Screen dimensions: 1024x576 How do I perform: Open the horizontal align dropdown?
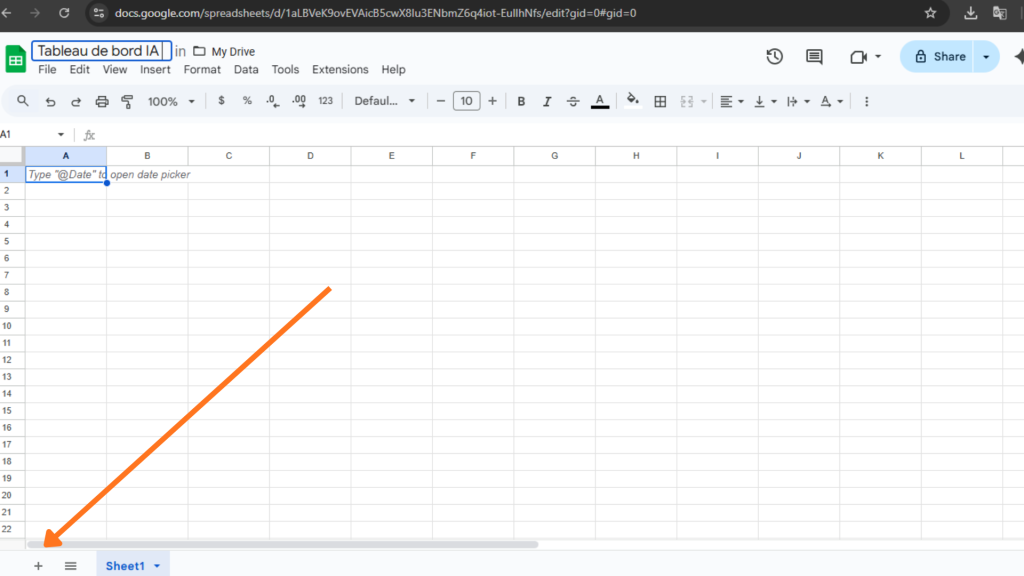(x=731, y=100)
